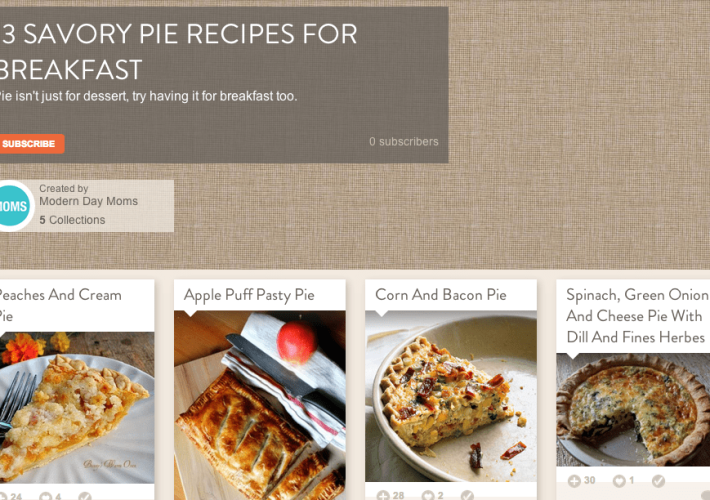
Task: Mark the Spinach pie recipe as tried checkmark
Action: (658, 481)
